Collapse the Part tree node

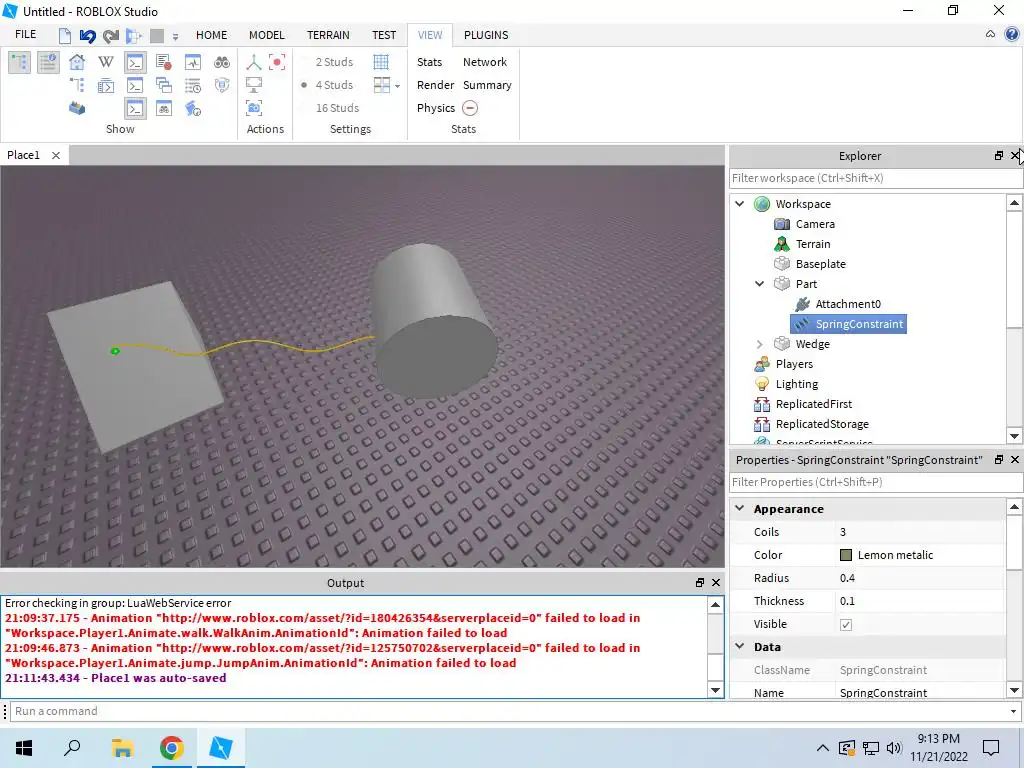click(760, 284)
